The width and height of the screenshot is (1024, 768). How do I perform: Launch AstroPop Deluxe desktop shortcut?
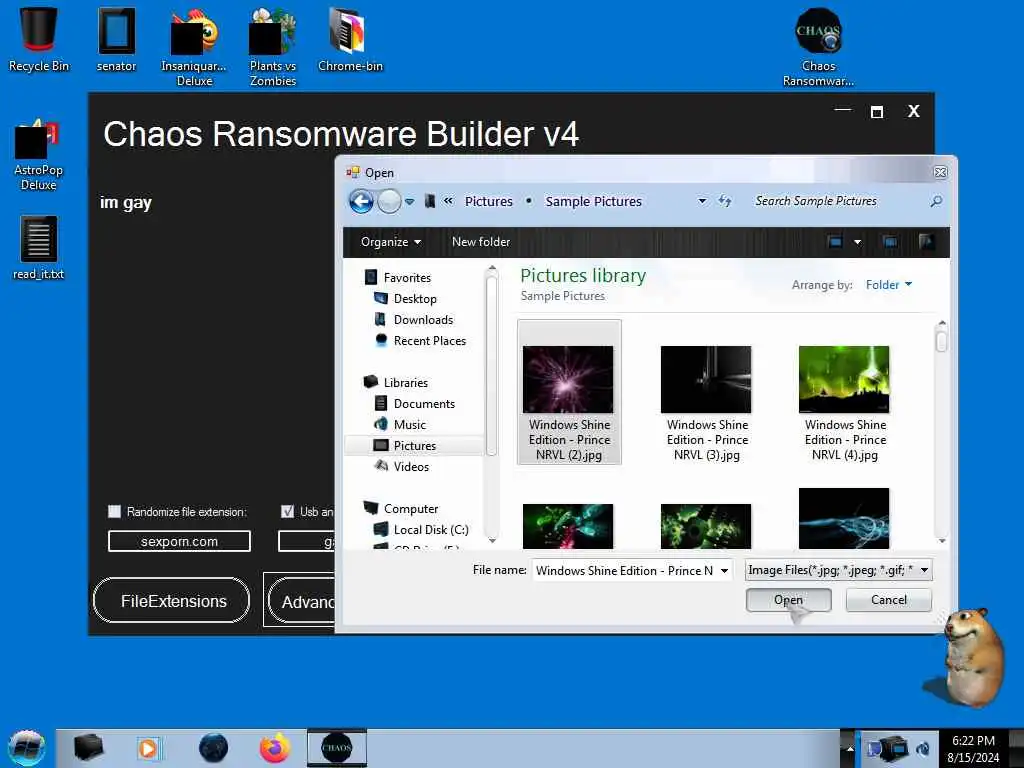[x=39, y=155]
